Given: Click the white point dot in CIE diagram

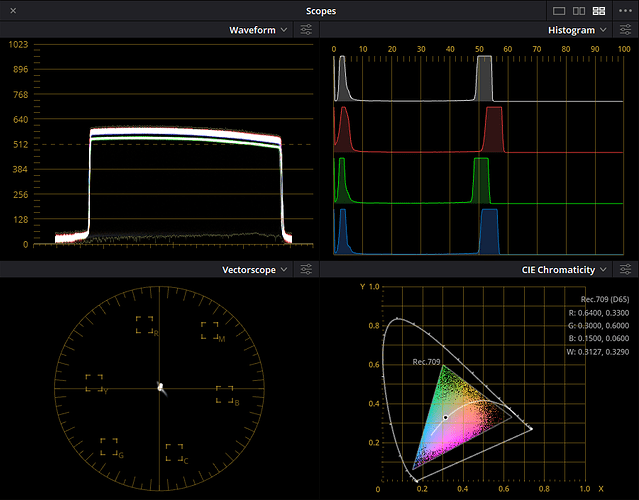Looking at the screenshot, I should tap(445, 417).
